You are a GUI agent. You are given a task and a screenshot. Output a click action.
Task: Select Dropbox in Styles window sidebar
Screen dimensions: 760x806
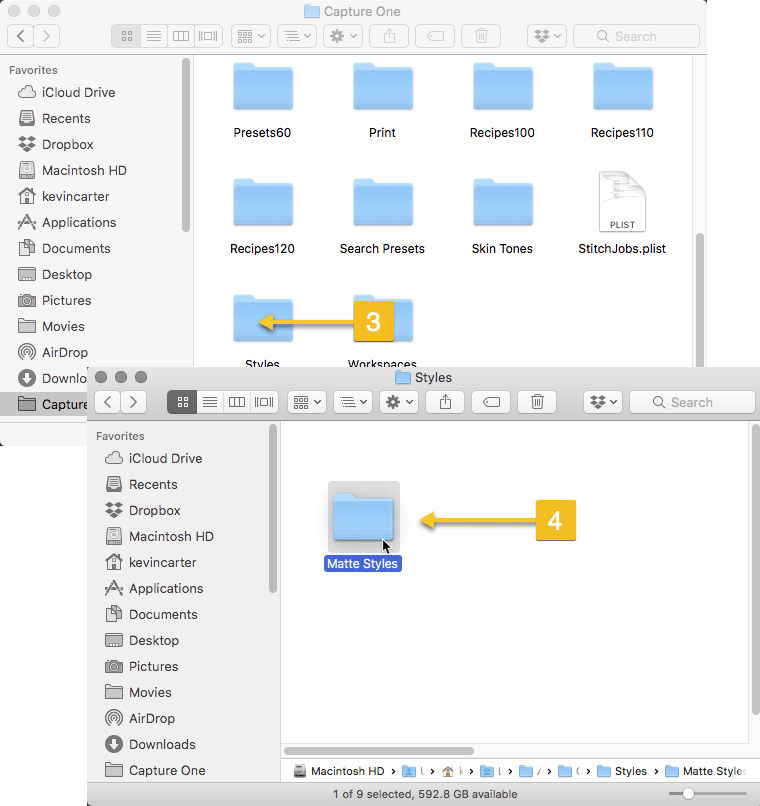(x=154, y=510)
